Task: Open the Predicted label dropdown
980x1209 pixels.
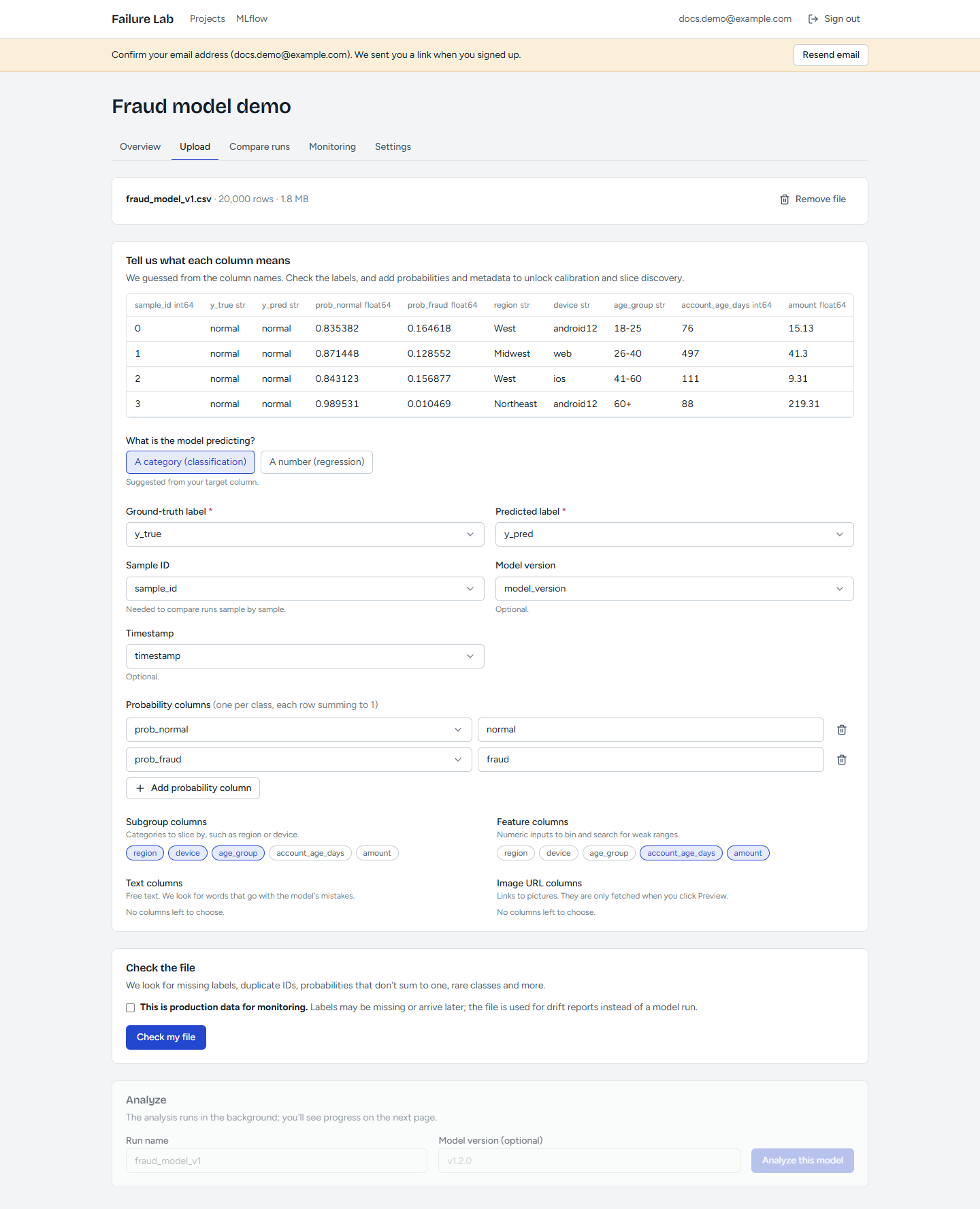Action: (x=674, y=534)
